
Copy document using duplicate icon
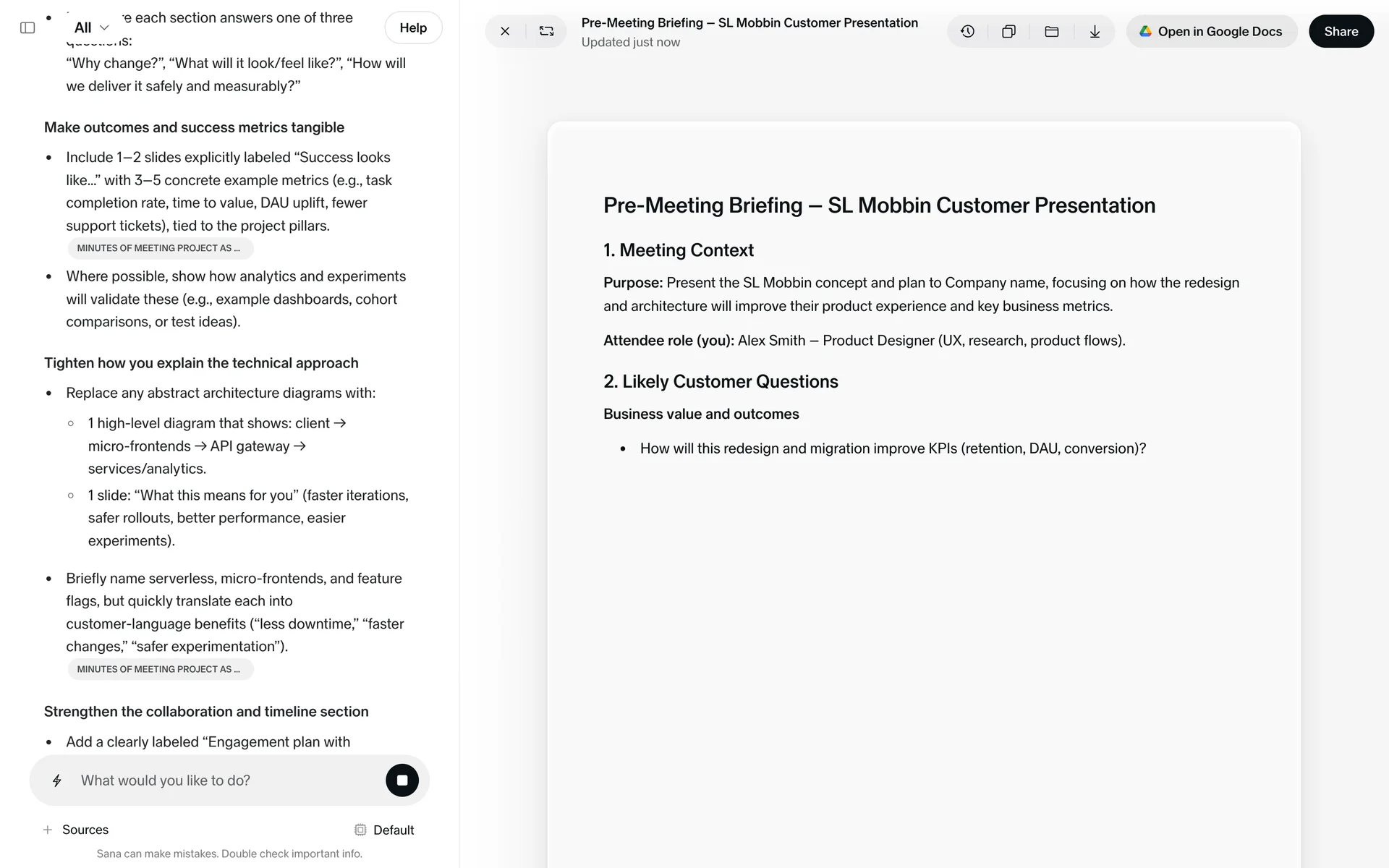tap(1008, 31)
